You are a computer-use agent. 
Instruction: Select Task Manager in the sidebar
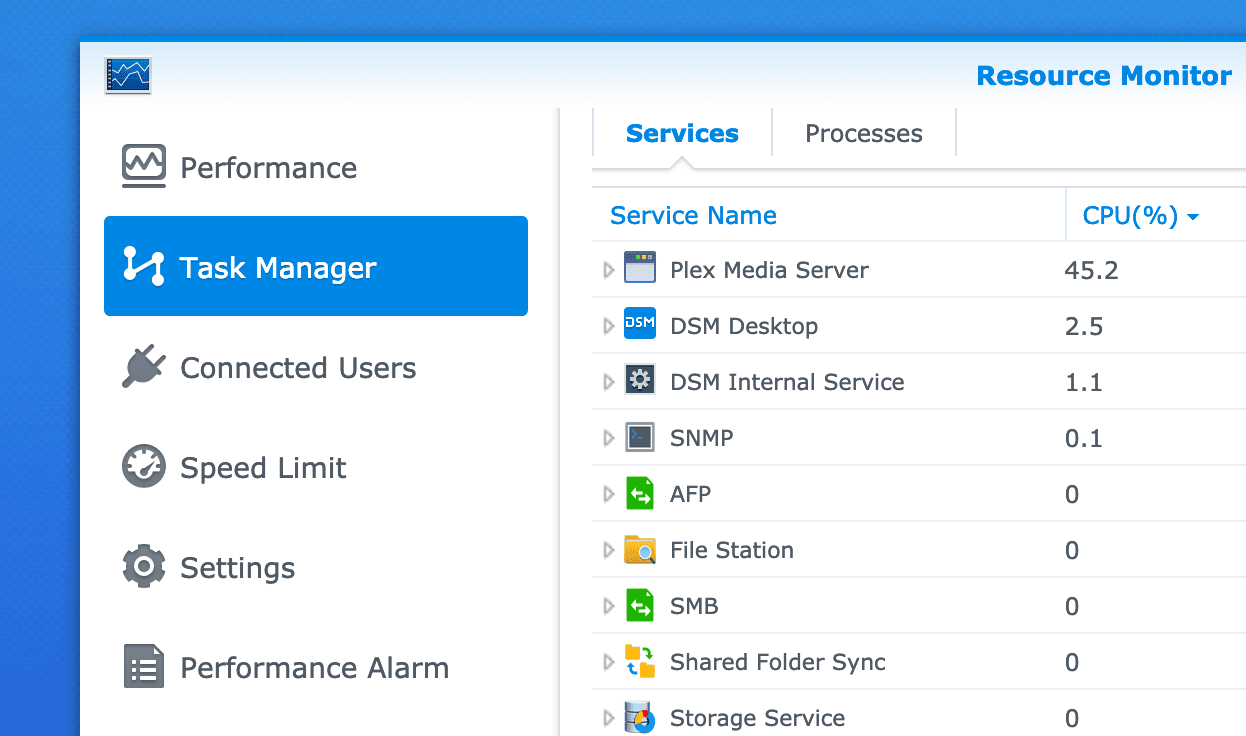[x=316, y=266]
